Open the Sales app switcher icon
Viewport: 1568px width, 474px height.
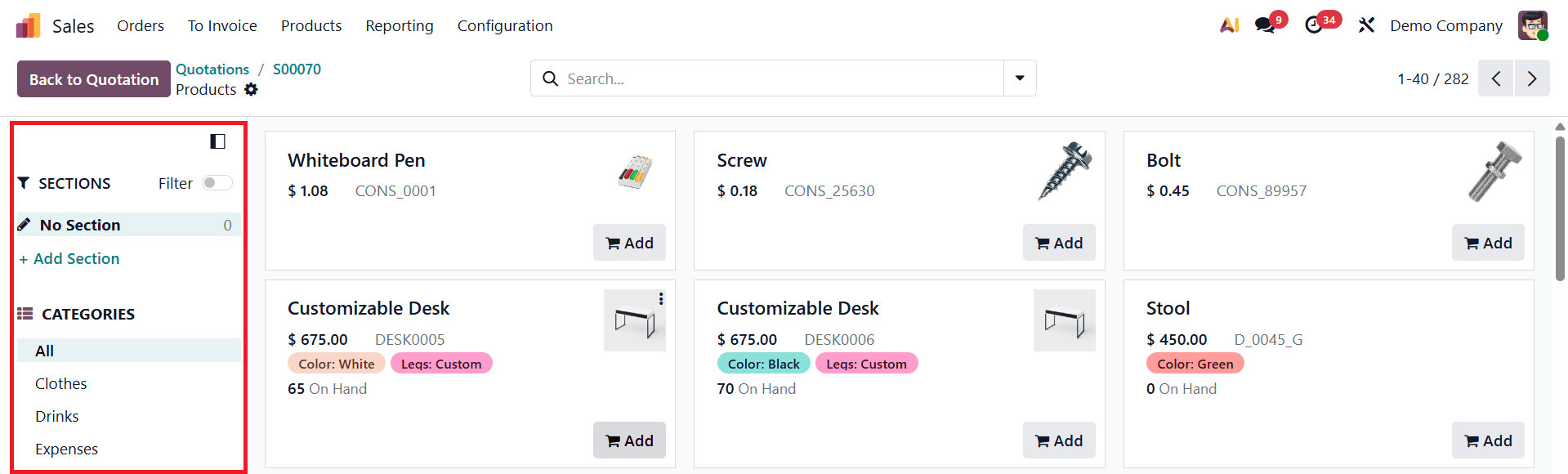click(x=27, y=25)
